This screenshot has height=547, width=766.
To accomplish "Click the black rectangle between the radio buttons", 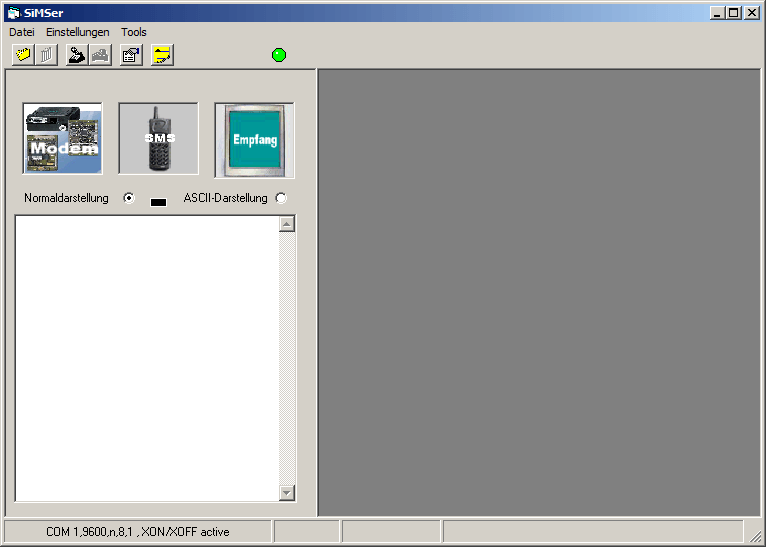I will (158, 202).
